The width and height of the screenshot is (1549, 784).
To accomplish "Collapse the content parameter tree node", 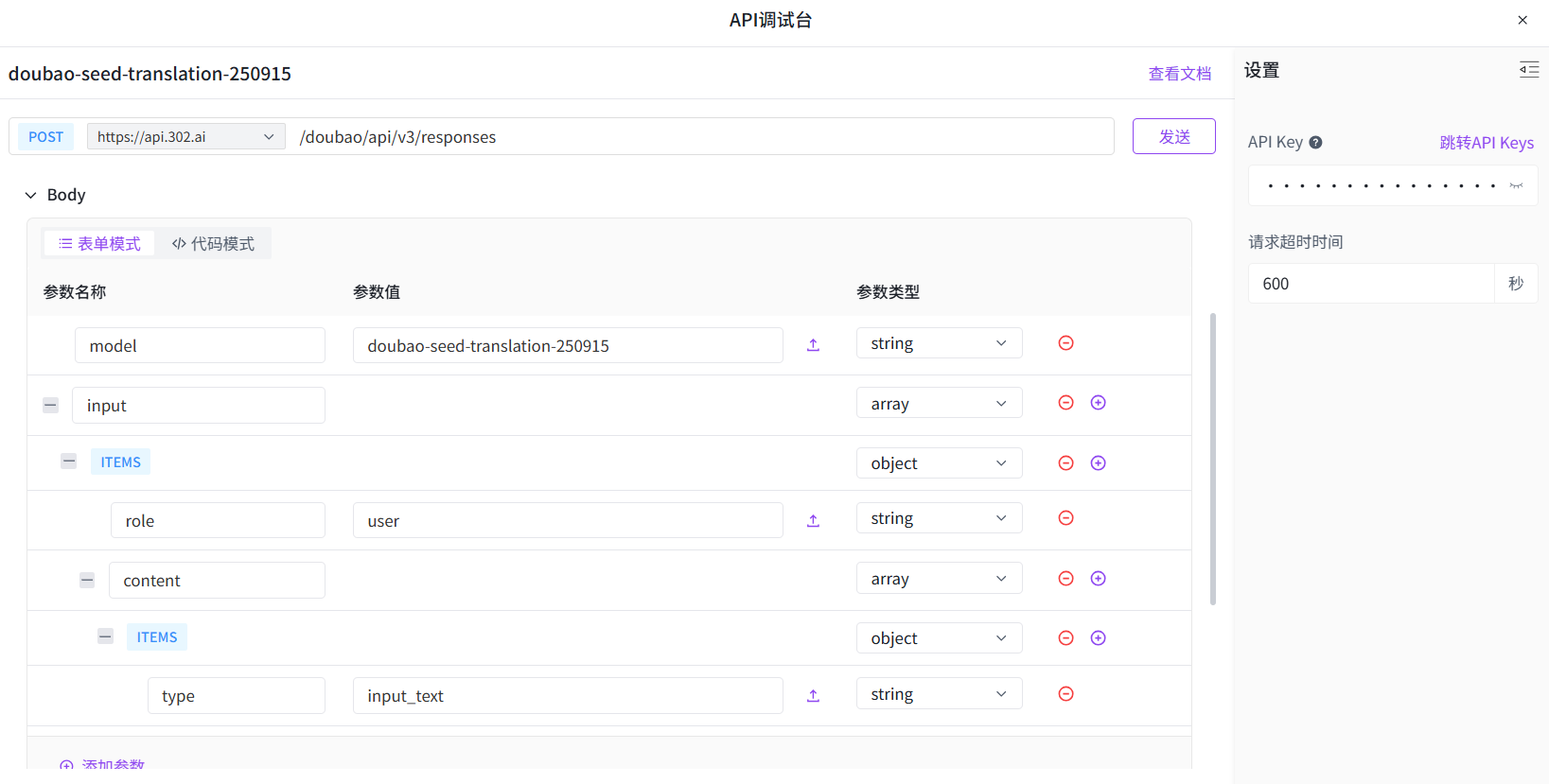I will coord(87,580).
